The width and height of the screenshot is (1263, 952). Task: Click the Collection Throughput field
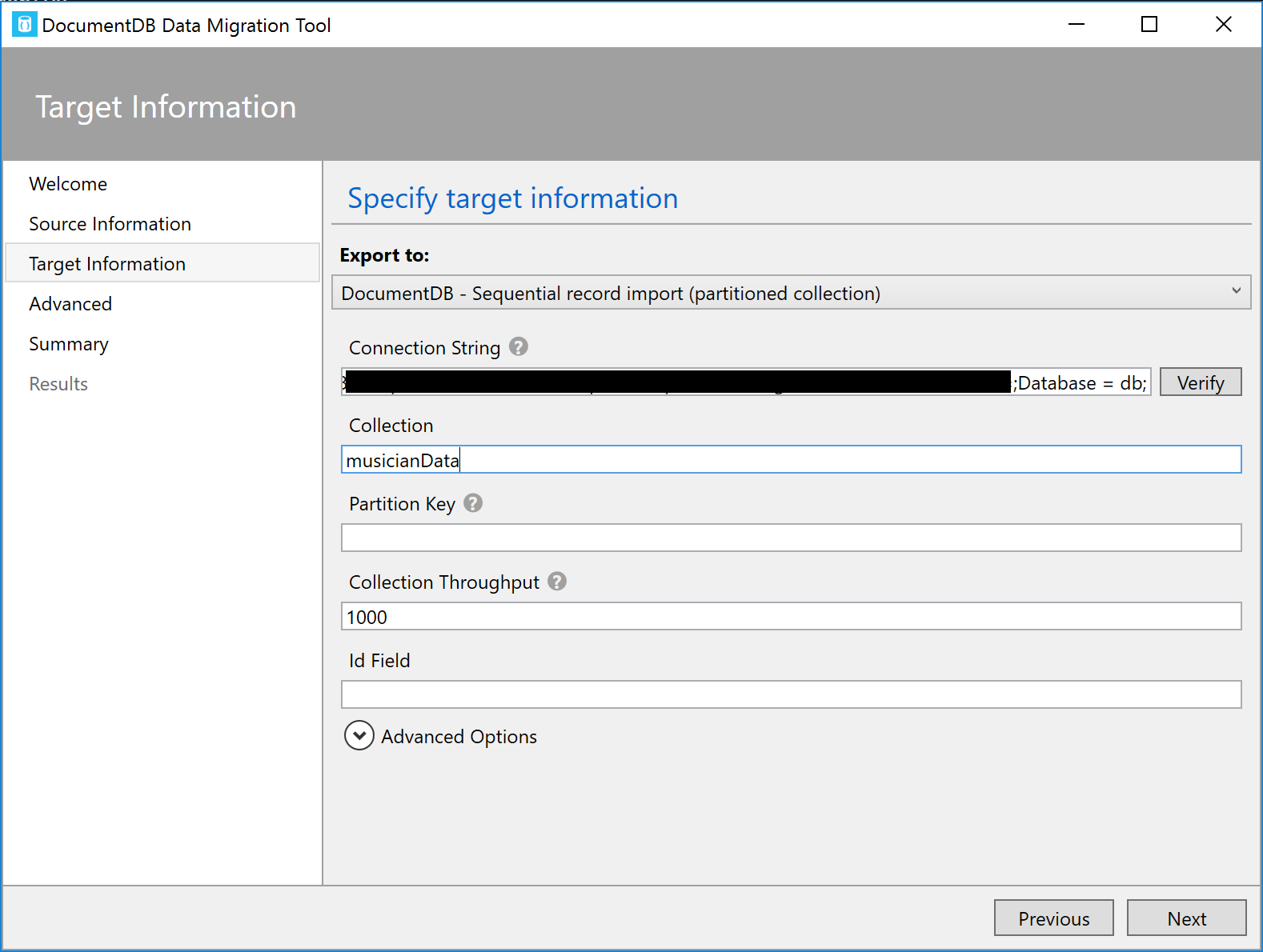click(791, 617)
